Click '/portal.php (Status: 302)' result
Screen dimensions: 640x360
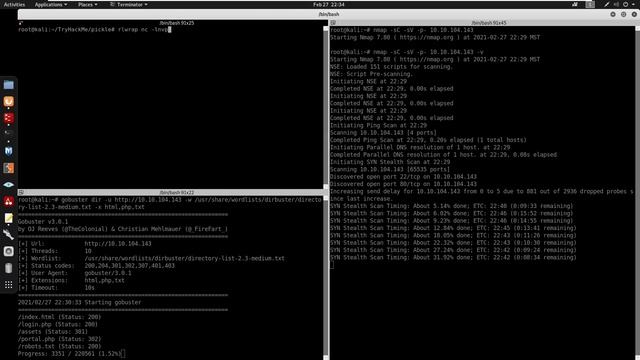pos(59,339)
